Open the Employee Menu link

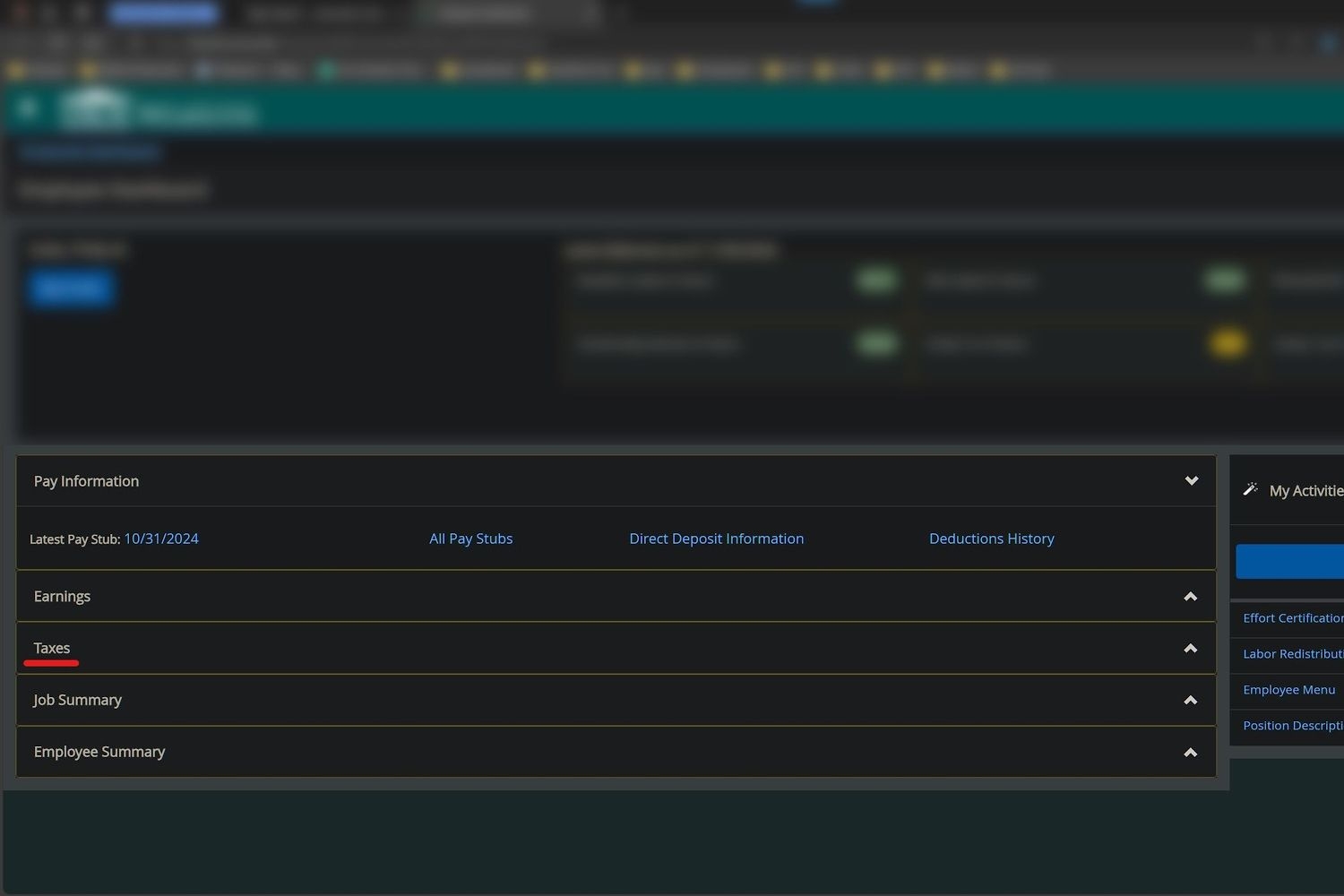pyautogui.click(x=1288, y=690)
